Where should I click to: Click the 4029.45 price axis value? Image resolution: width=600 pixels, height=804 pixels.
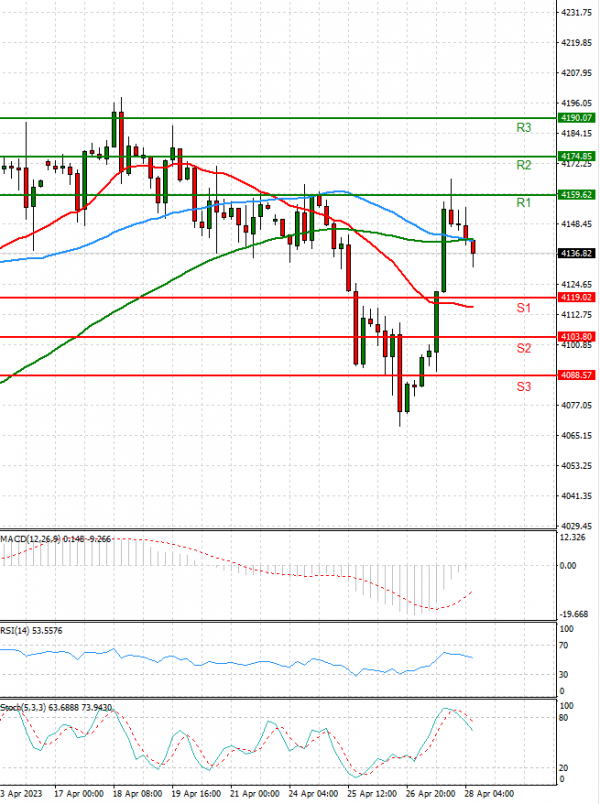point(576,526)
